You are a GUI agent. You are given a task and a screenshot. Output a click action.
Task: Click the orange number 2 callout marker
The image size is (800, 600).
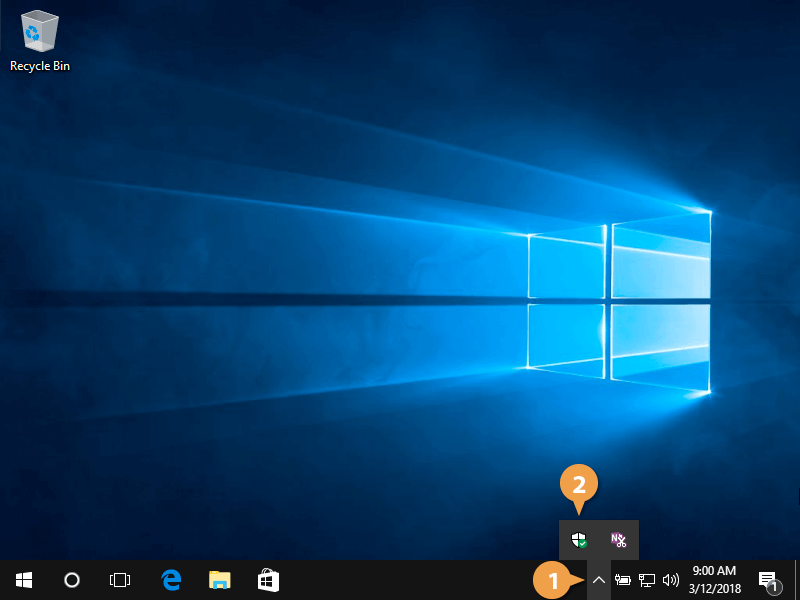[x=578, y=485]
